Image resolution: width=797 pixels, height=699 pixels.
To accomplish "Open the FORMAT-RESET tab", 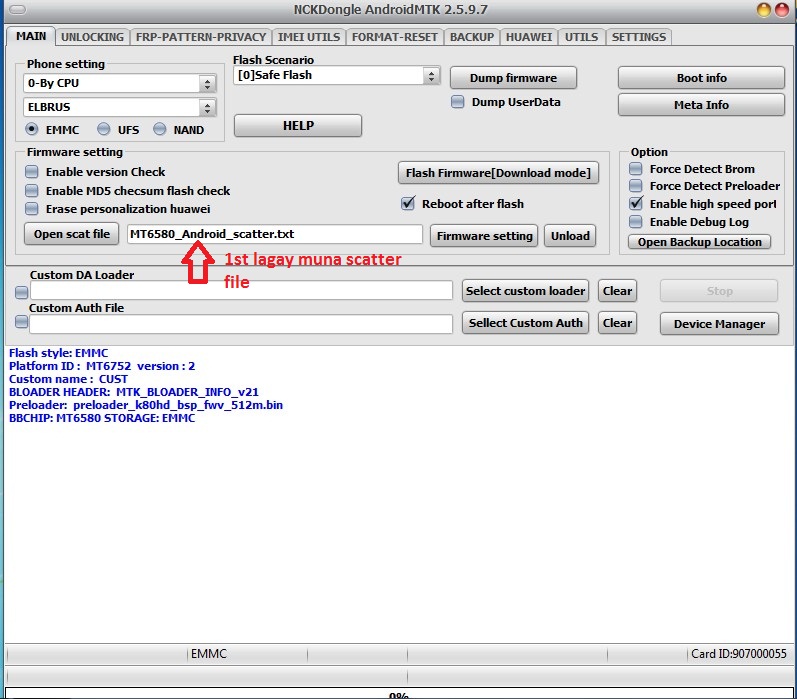I will click(394, 37).
